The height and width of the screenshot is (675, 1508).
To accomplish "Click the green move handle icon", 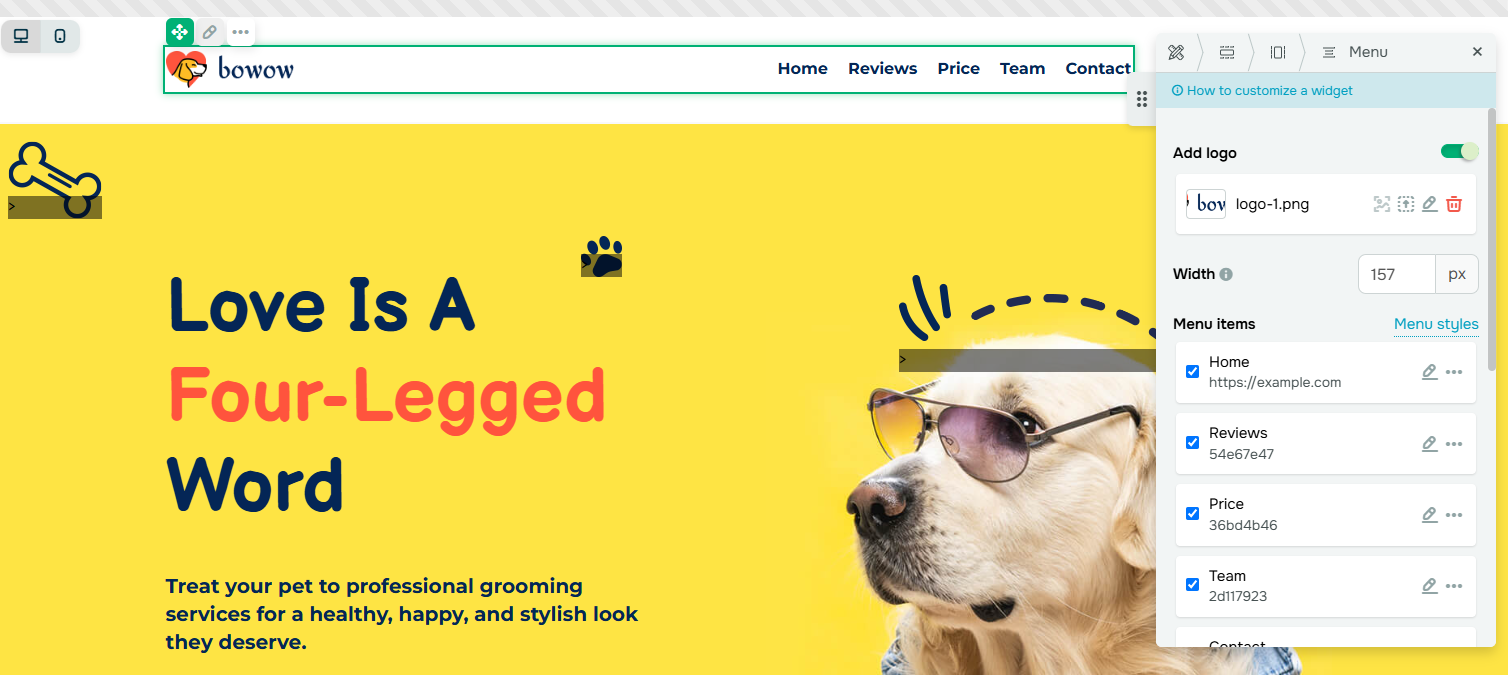I will [x=180, y=32].
